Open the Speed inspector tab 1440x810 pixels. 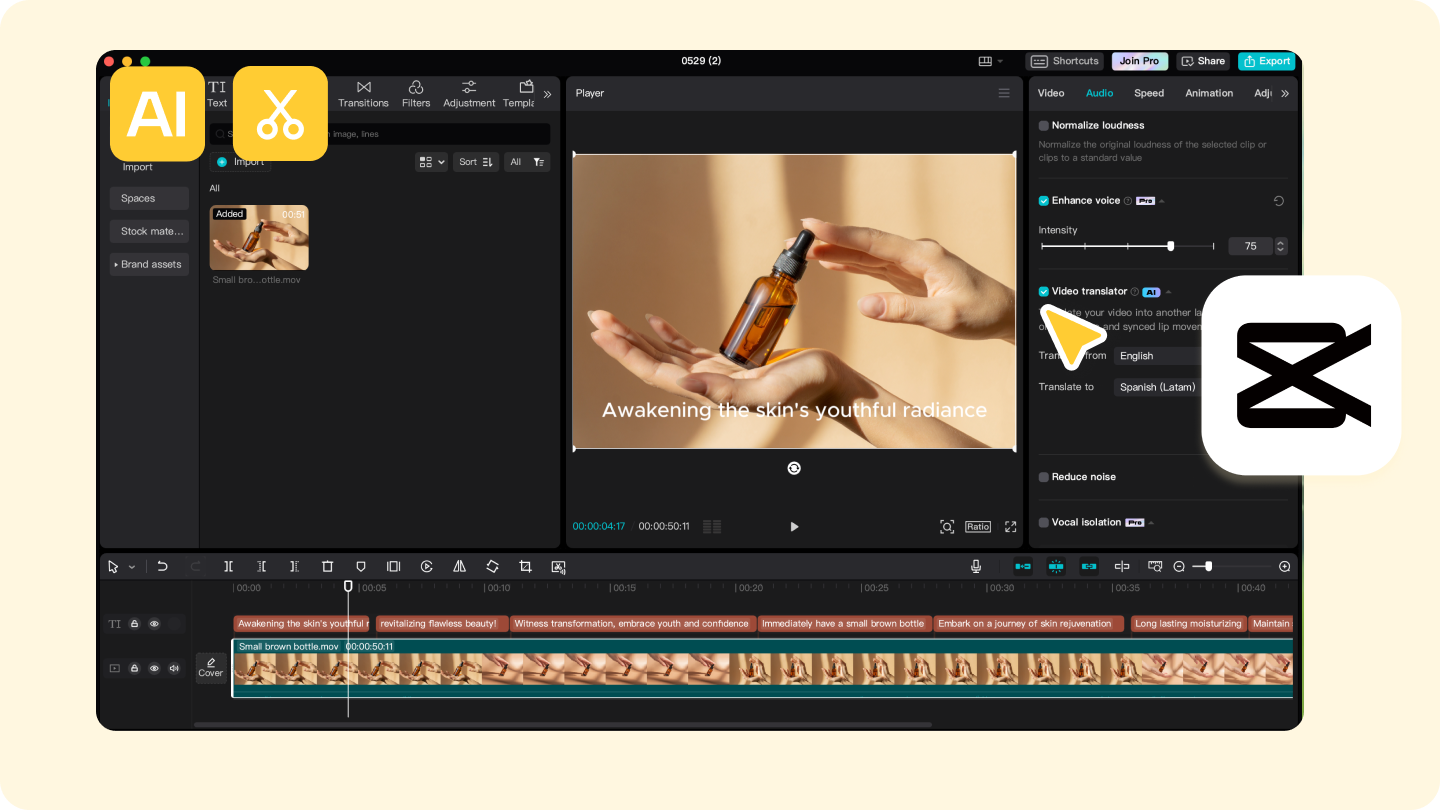coord(1149,93)
